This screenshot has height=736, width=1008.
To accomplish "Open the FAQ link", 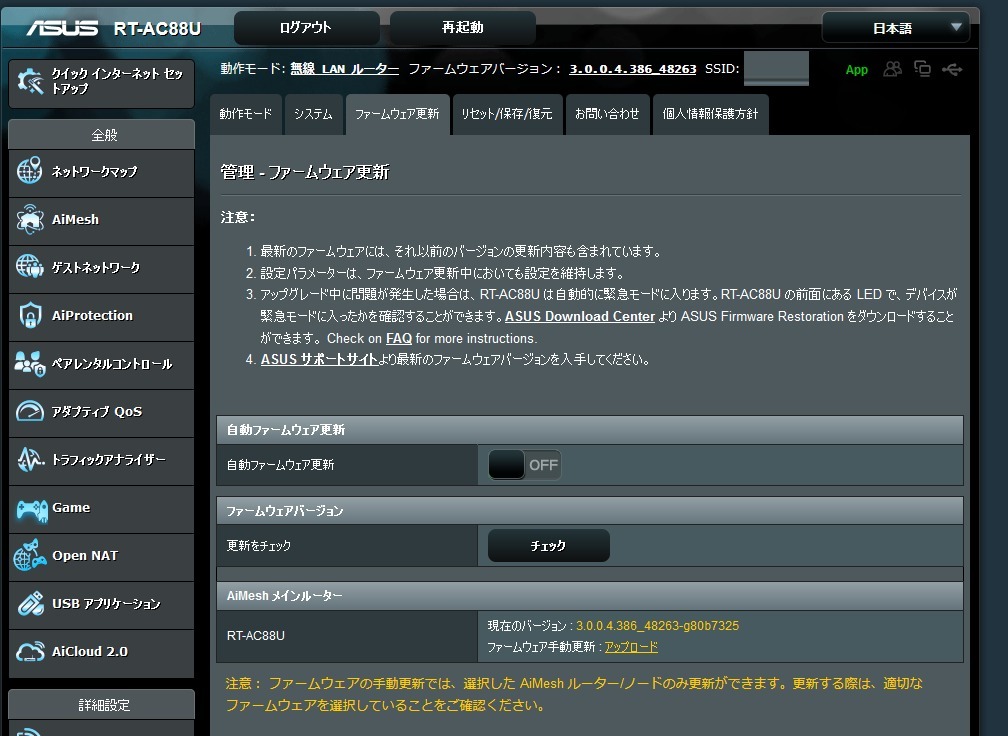I will (399, 338).
